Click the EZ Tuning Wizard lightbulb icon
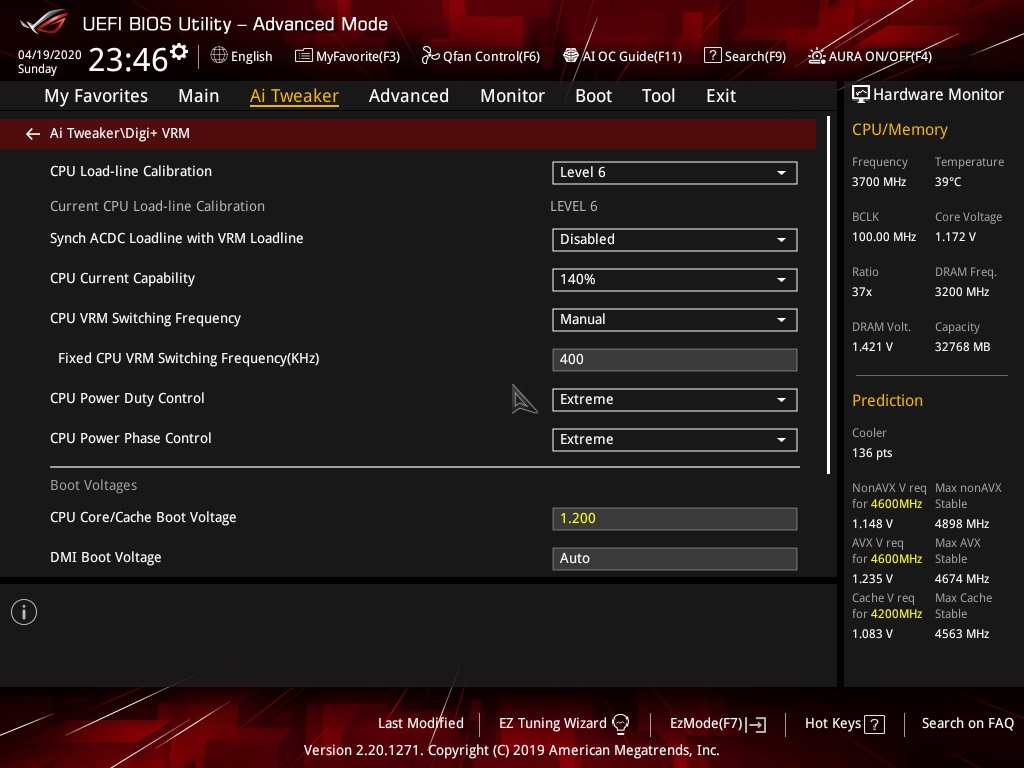 tap(620, 723)
